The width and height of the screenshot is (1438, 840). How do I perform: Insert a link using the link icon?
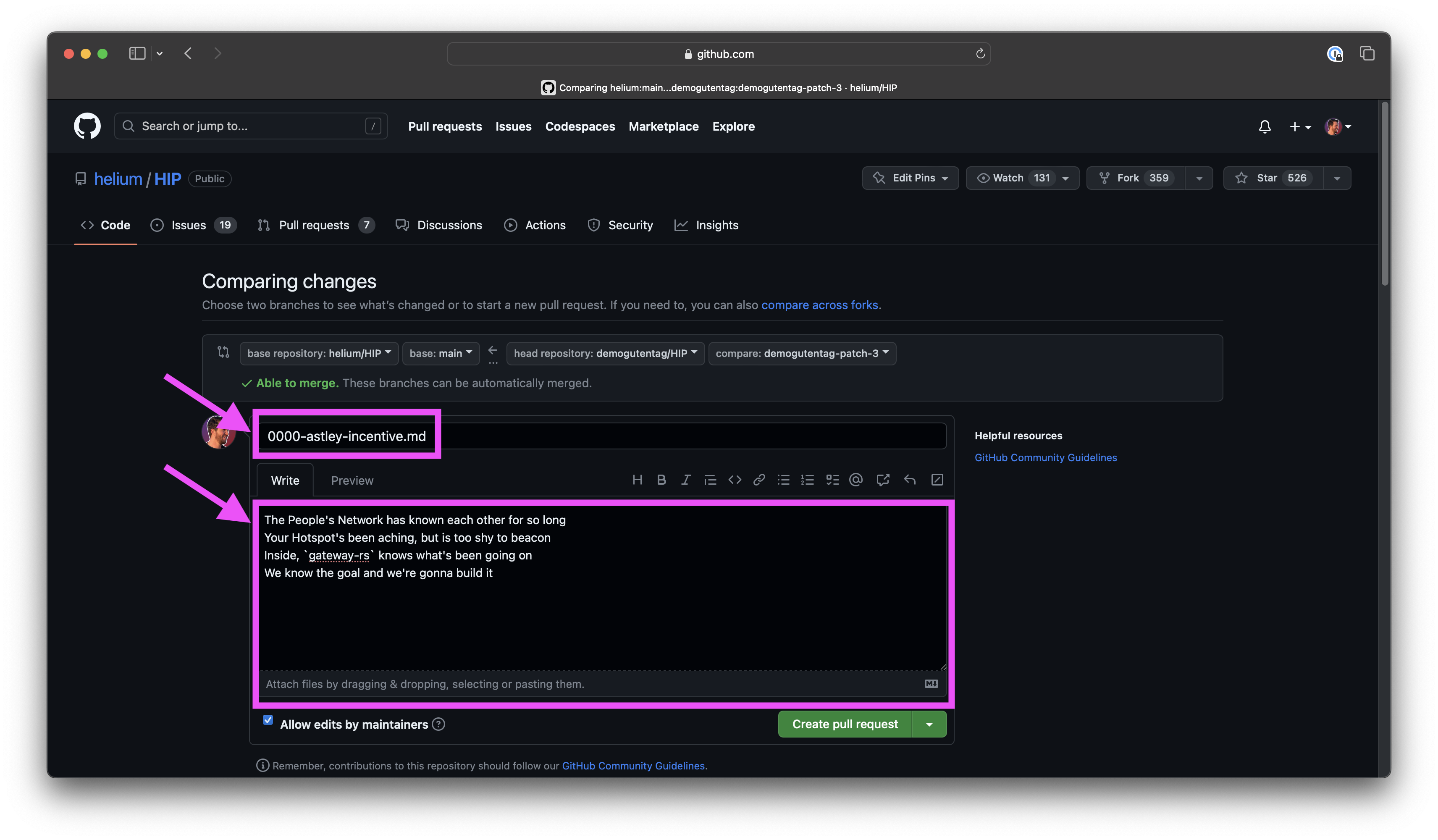point(759,480)
